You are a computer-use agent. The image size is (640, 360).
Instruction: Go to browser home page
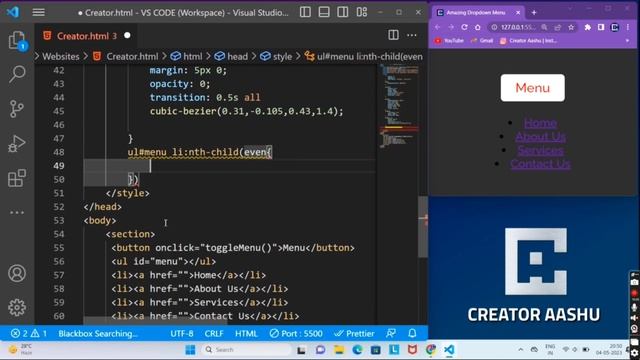(478, 27)
